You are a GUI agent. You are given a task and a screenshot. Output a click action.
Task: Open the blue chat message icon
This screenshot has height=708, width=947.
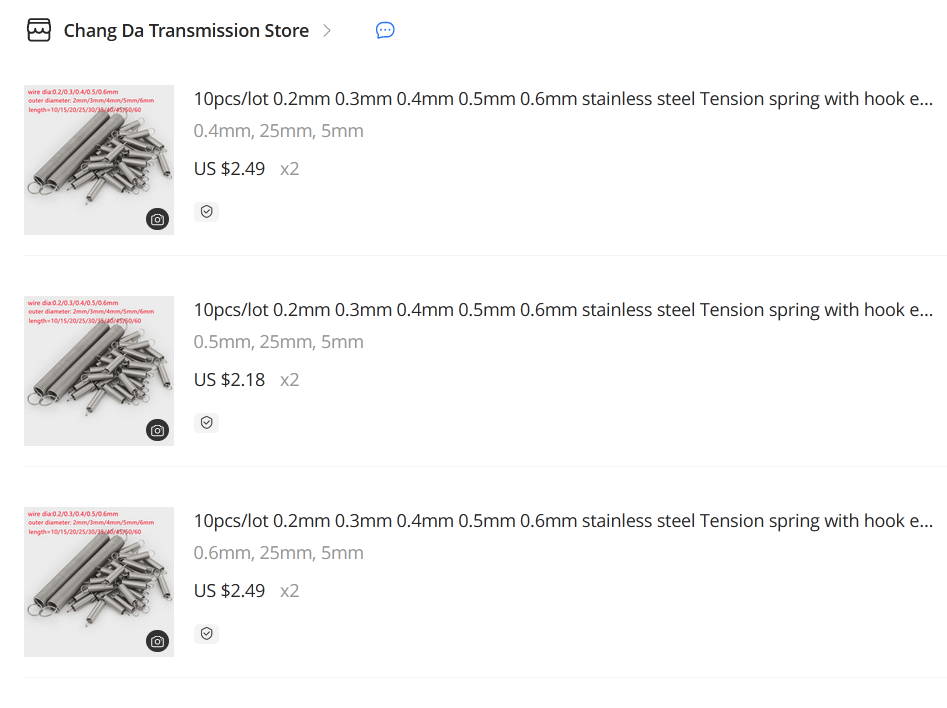coord(385,30)
